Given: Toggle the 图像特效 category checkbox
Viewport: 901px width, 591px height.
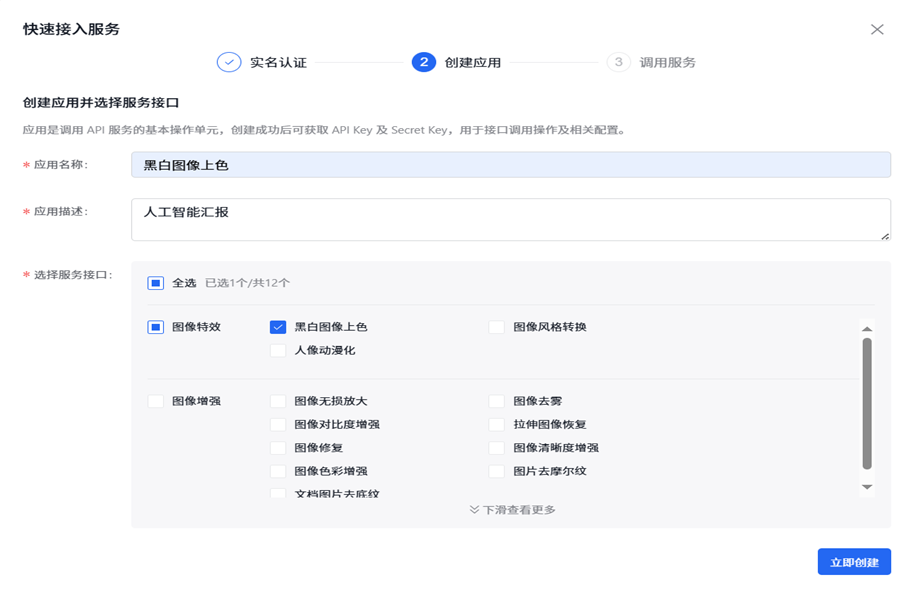Looking at the screenshot, I should [156, 327].
